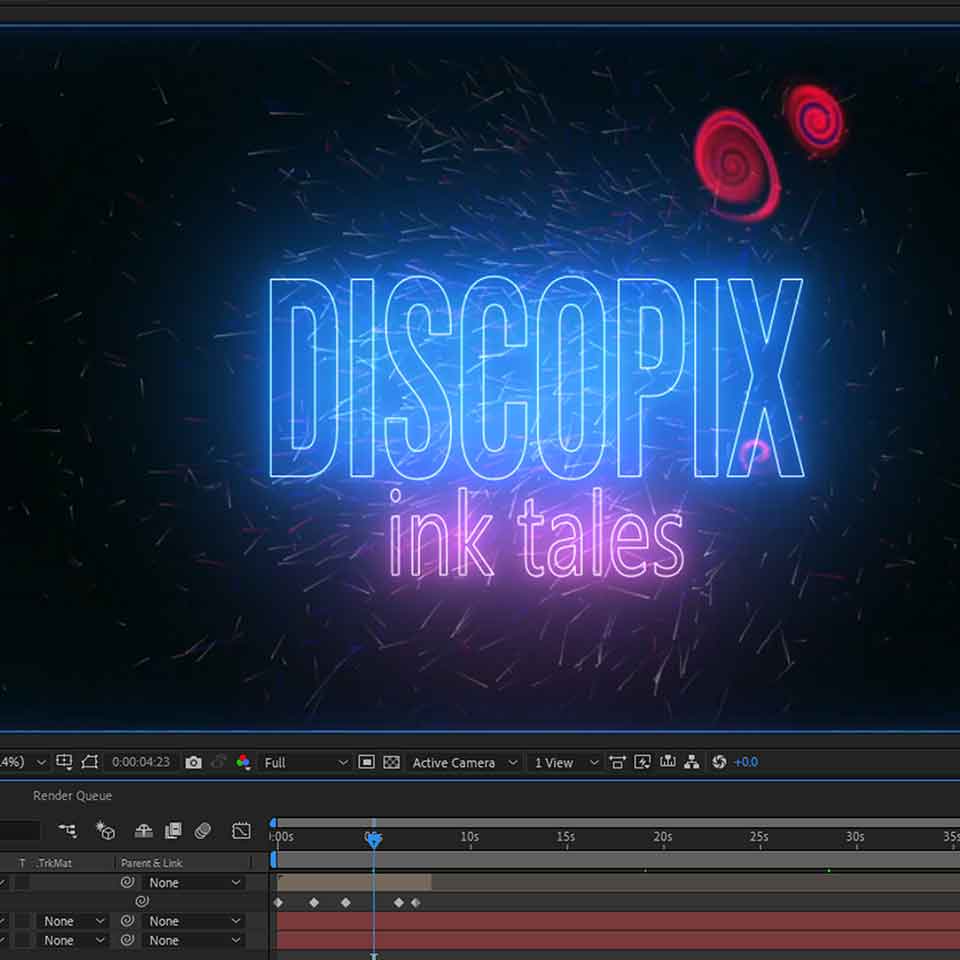Open the parent None dropdown on the bottom layer
Image resolution: width=960 pixels, height=960 pixels.
coord(193,940)
